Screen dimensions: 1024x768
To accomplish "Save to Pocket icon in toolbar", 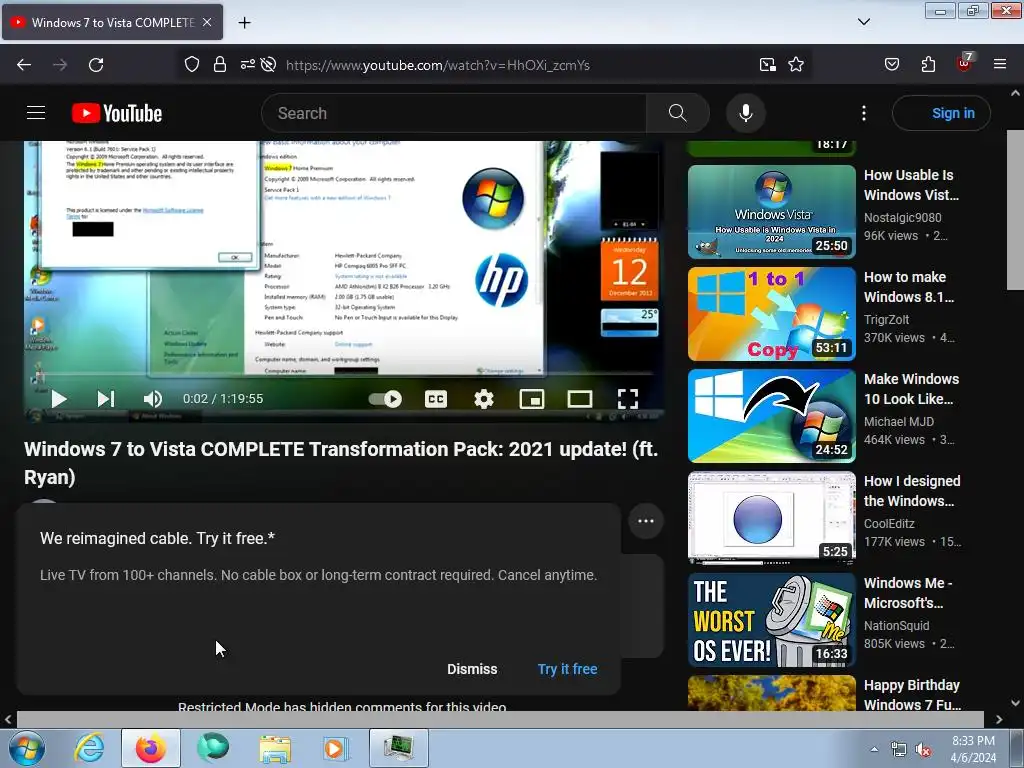I will tap(892, 65).
